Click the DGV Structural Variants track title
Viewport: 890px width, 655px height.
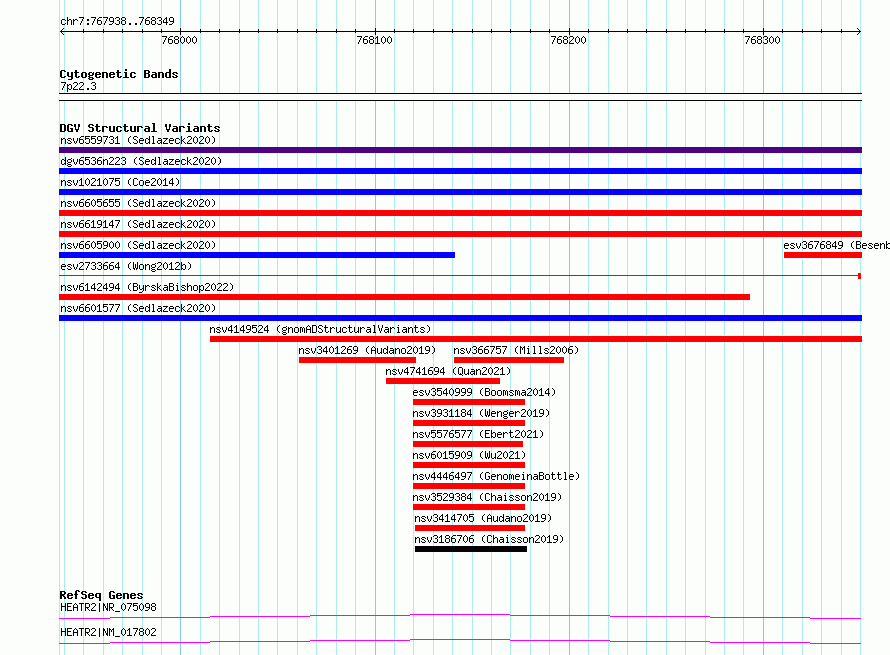[x=140, y=128]
